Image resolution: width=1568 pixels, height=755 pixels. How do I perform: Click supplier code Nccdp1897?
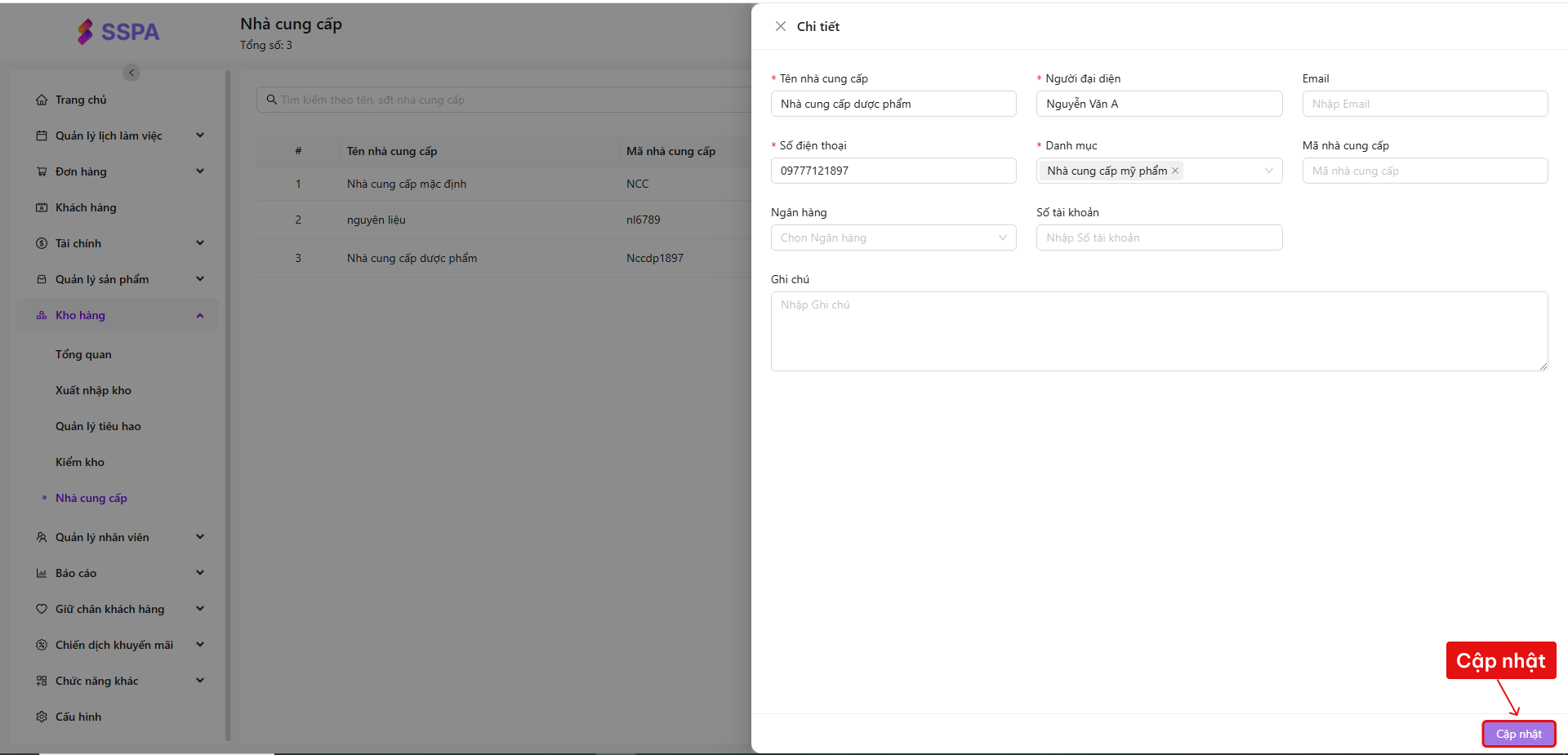coord(655,258)
